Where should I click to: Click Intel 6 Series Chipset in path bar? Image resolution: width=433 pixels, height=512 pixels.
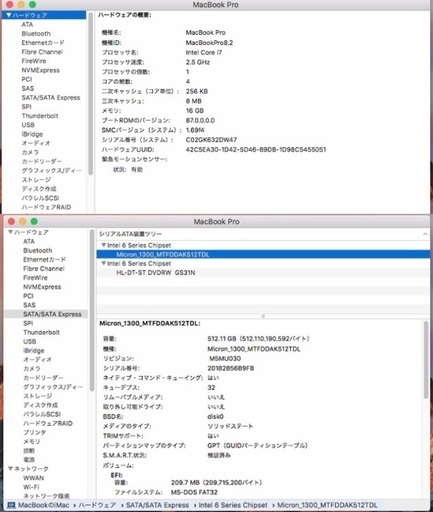(x=233, y=505)
